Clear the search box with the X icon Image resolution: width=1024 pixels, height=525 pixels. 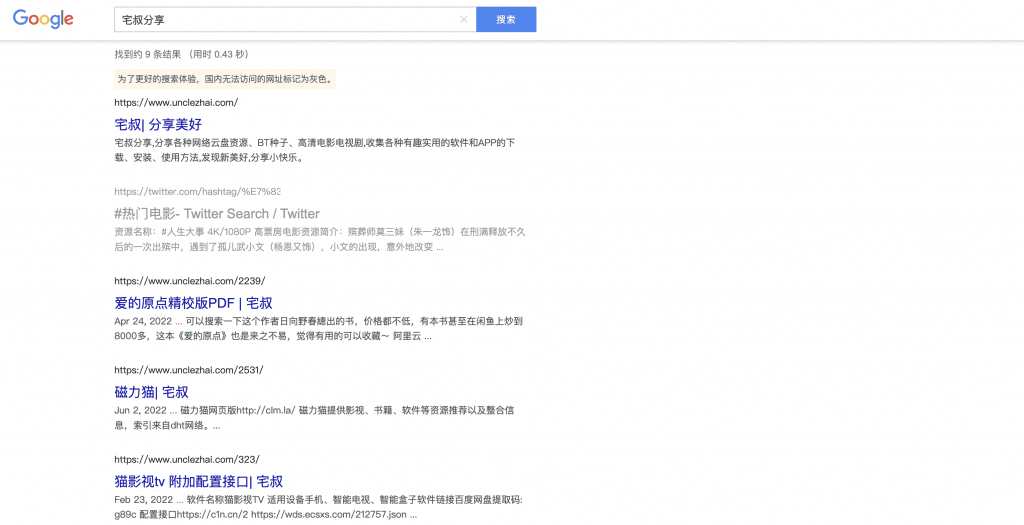(x=464, y=20)
